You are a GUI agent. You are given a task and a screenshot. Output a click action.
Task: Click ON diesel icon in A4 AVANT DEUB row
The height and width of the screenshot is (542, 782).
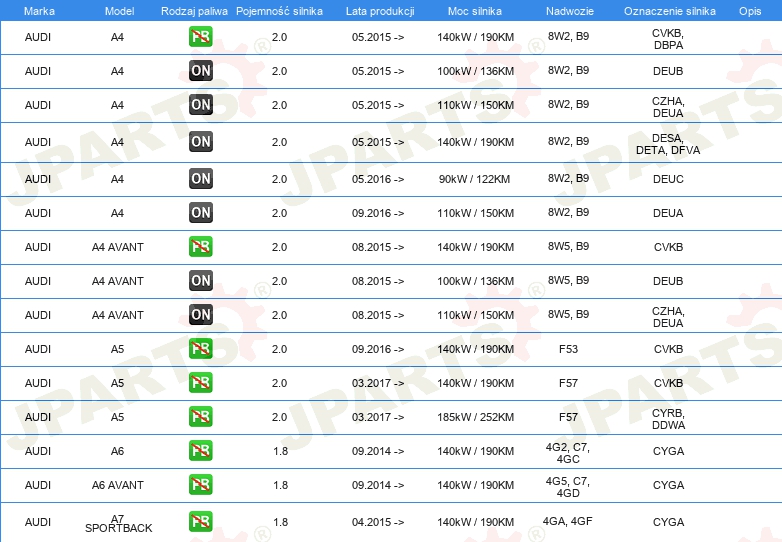click(200, 280)
